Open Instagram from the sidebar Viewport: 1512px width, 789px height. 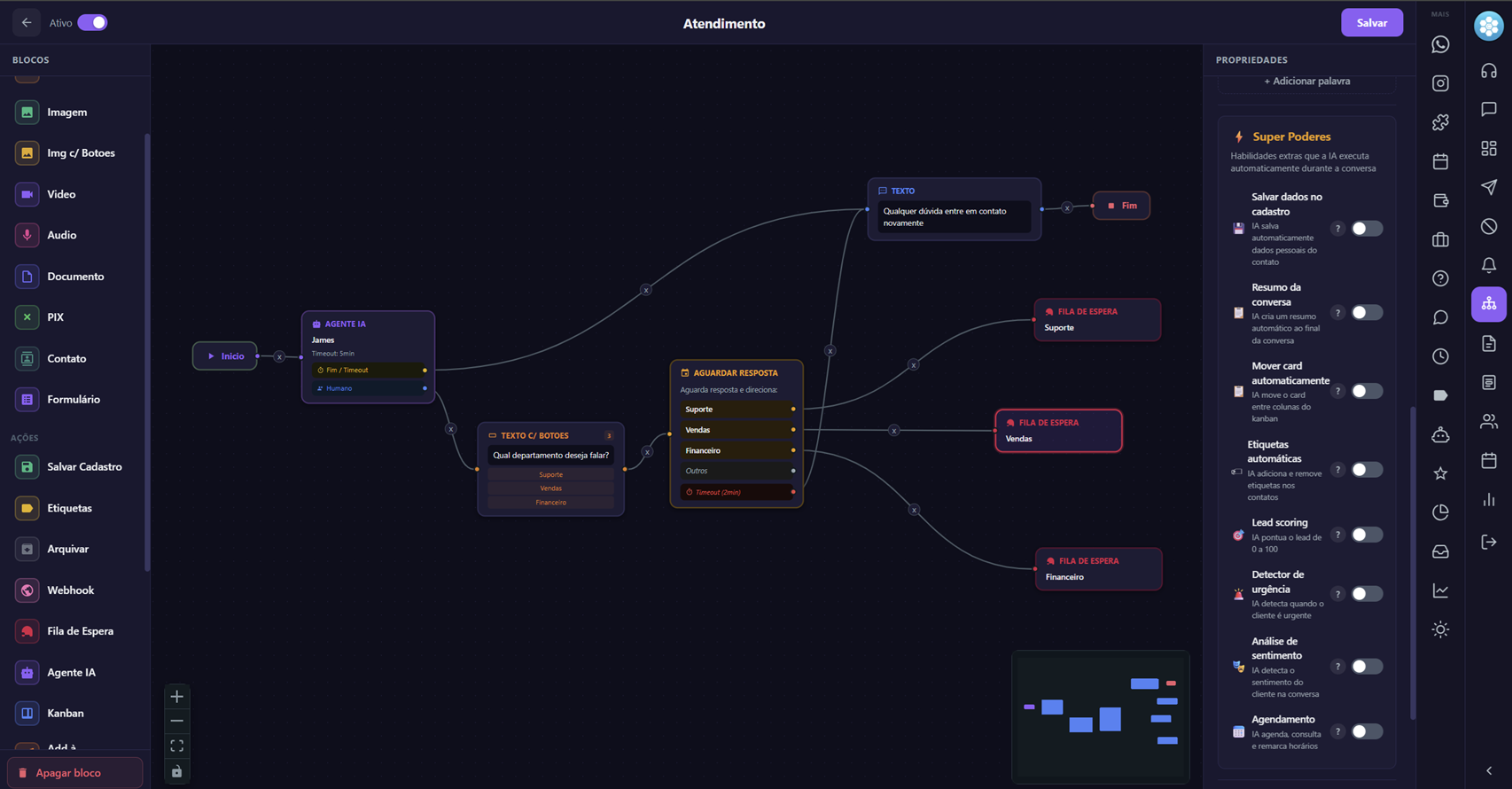(x=1440, y=83)
